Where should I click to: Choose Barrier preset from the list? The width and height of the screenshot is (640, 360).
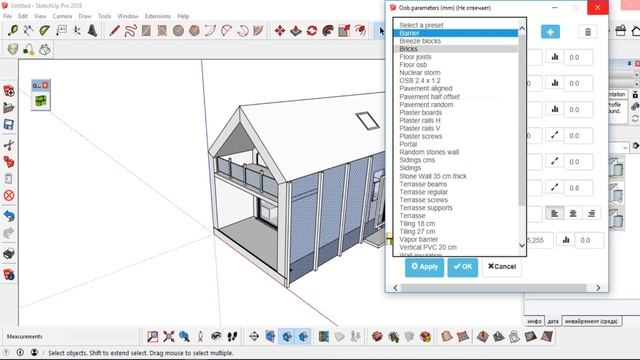[x=456, y=33]
